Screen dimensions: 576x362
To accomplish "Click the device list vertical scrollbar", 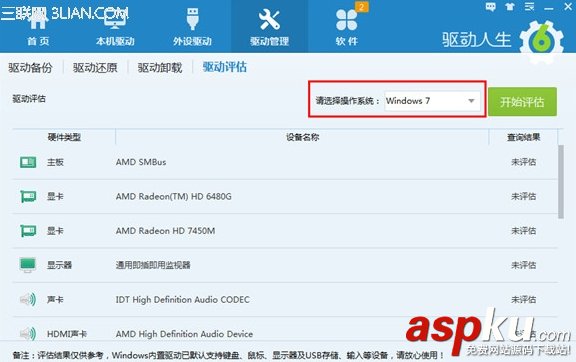I will (561, 182).
